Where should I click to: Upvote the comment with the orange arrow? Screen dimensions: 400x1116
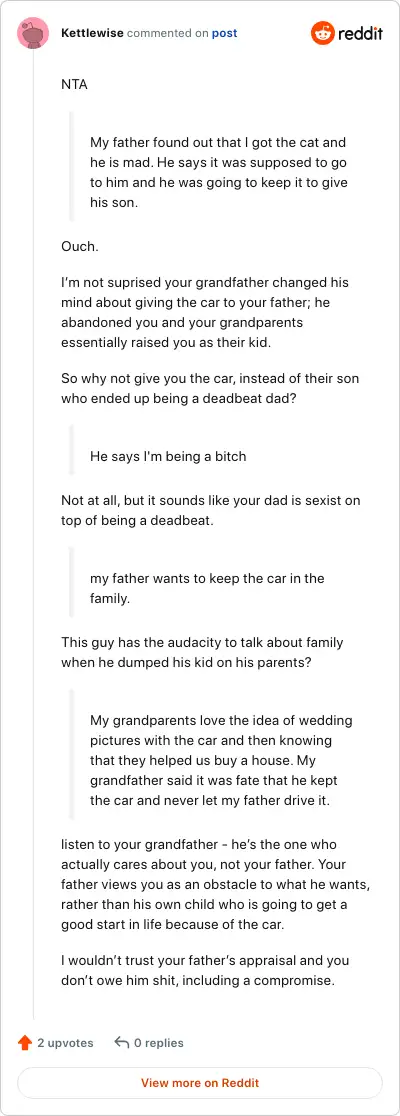point(25,1043)
